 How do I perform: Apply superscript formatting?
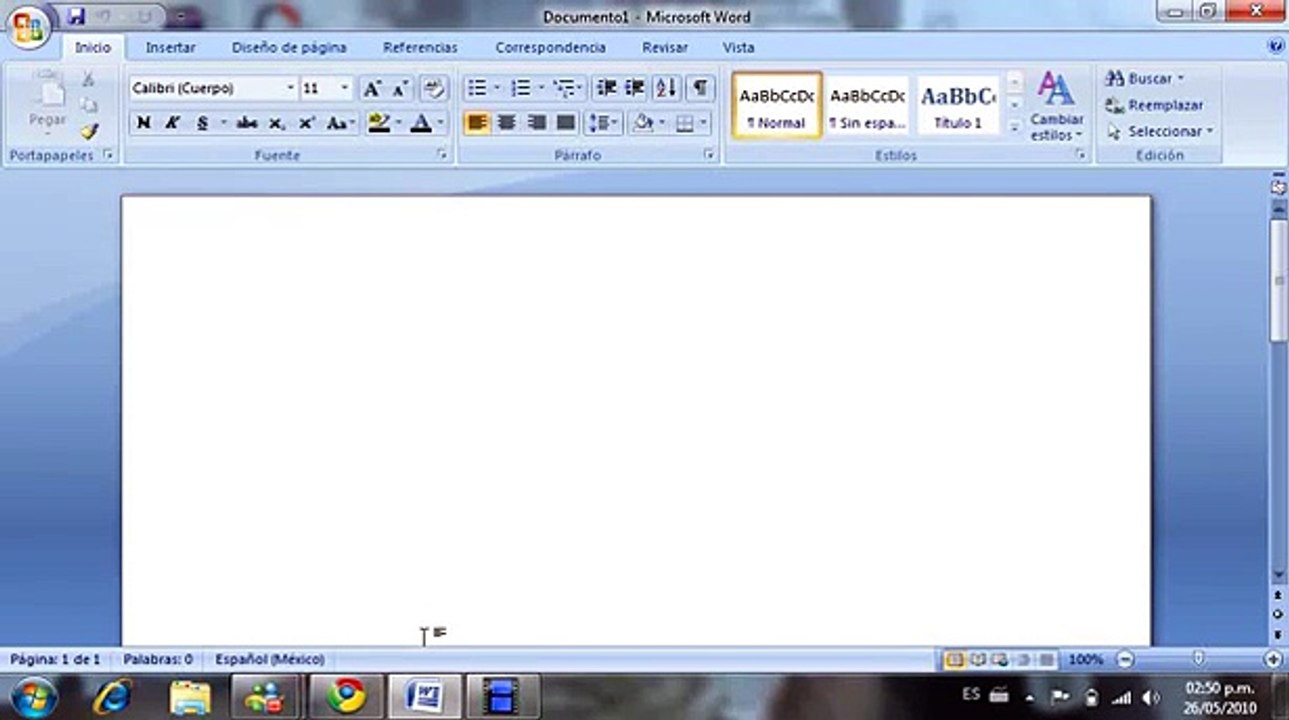coord(307,123)
